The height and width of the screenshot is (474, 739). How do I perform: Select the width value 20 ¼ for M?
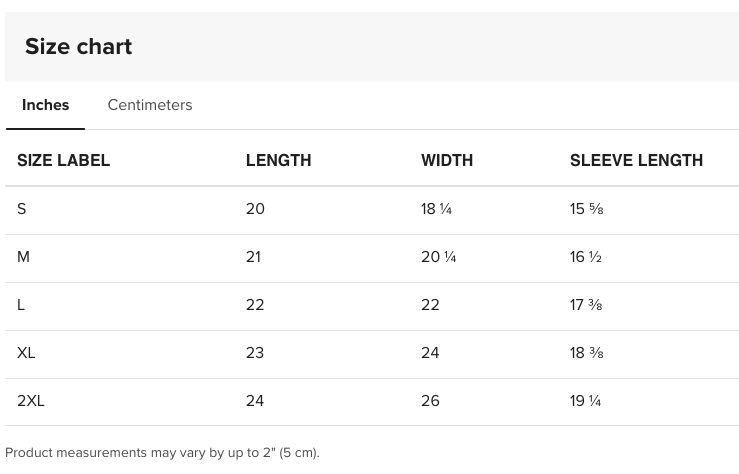[439, 257]
